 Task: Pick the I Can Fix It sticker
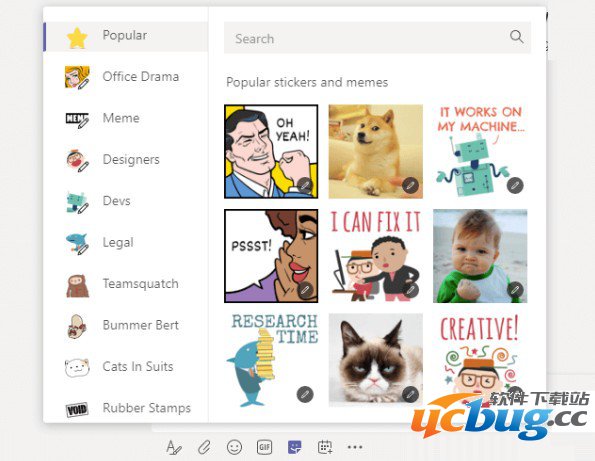pyautogui.click(x=376, y=256)
